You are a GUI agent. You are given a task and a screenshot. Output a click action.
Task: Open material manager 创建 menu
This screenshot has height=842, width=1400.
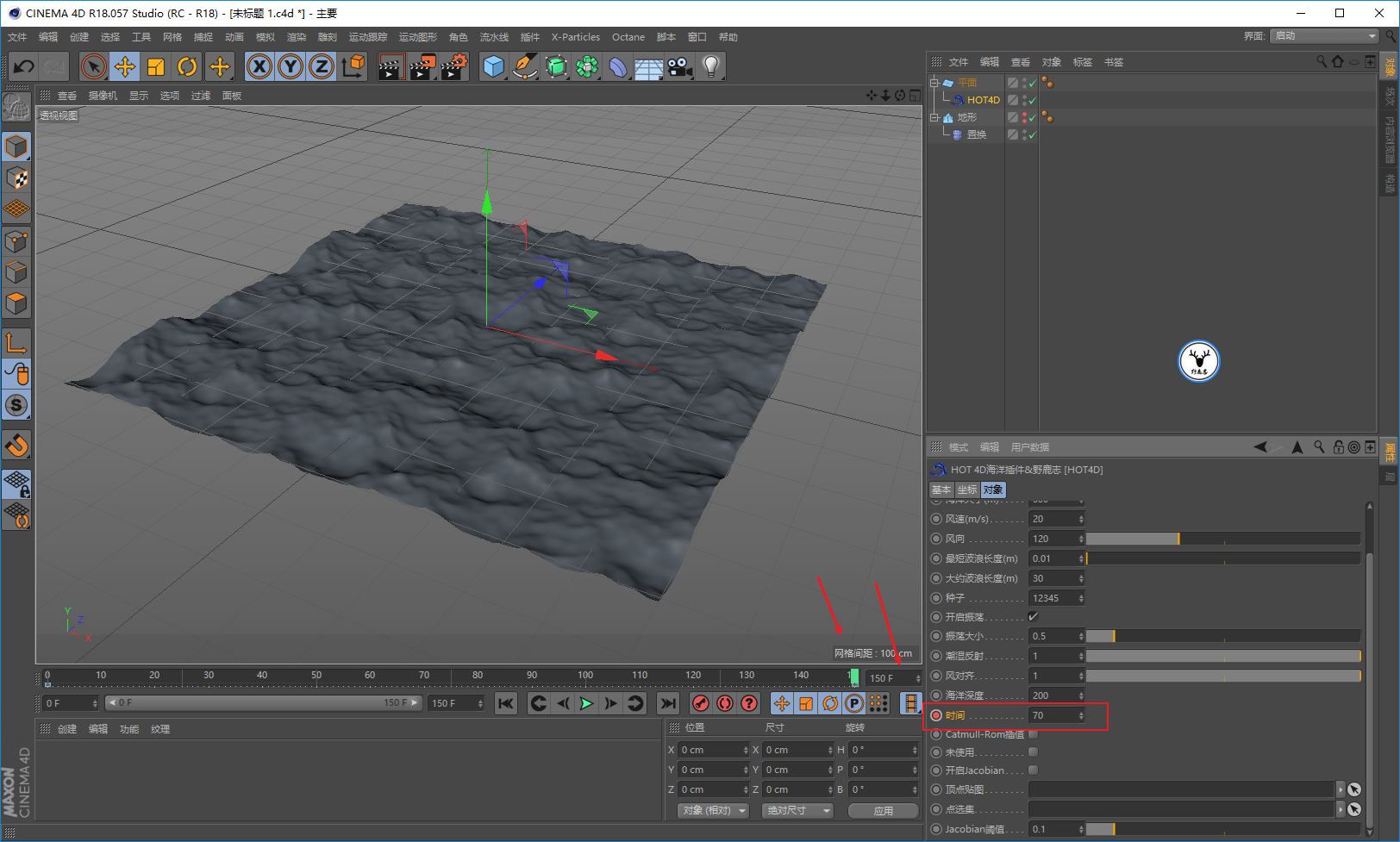(67, 729)
